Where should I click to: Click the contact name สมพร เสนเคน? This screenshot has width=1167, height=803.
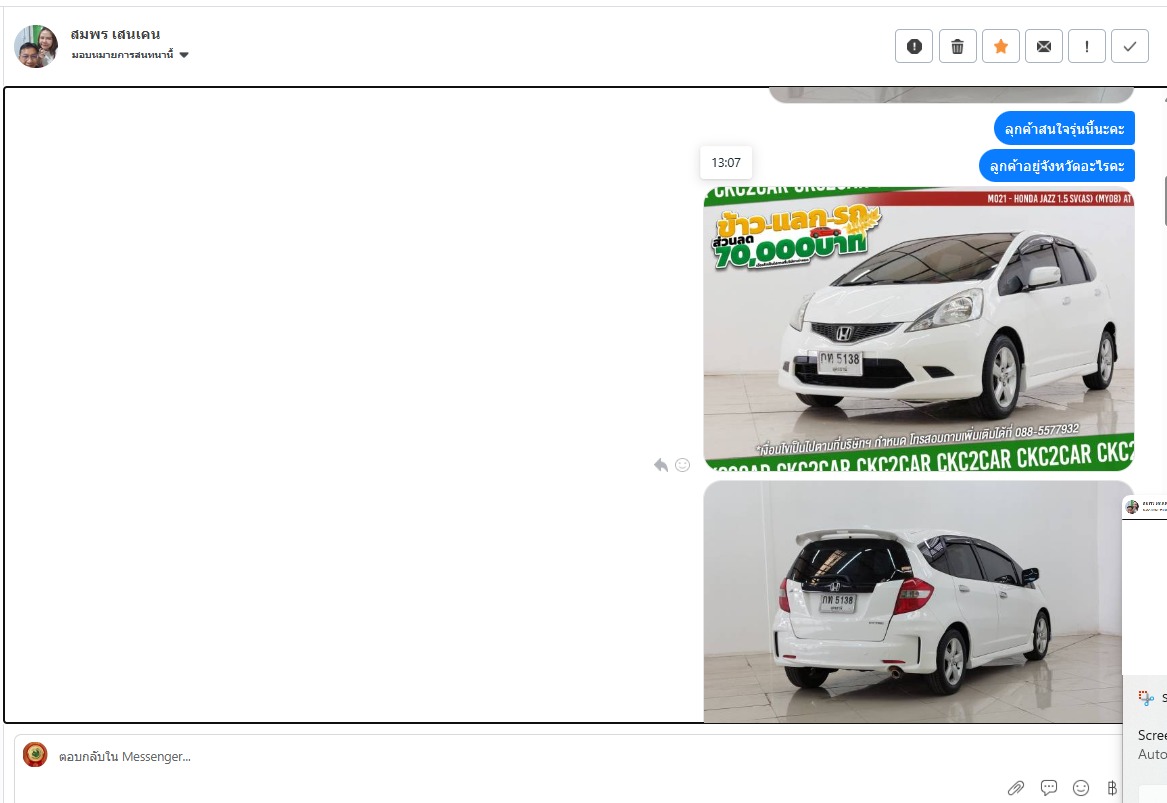pos(115,34)
